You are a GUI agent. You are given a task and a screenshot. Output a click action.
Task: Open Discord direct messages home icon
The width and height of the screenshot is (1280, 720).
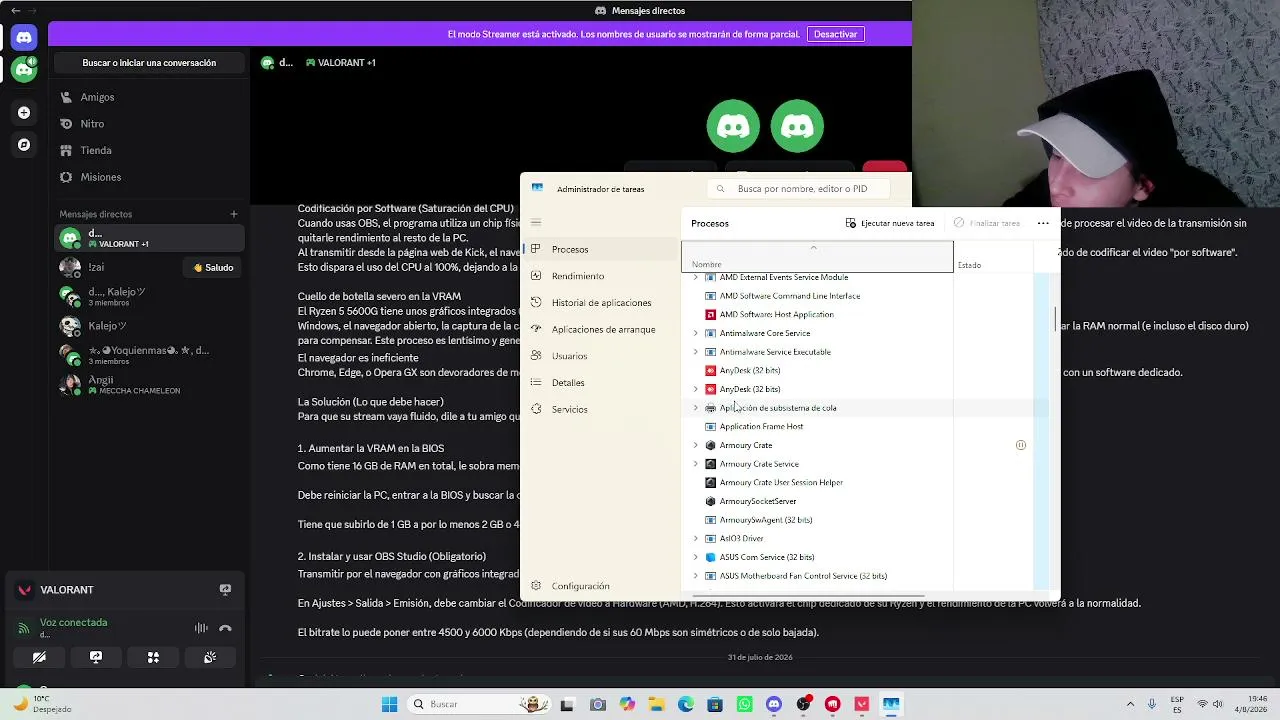click(x=24, y=37)
